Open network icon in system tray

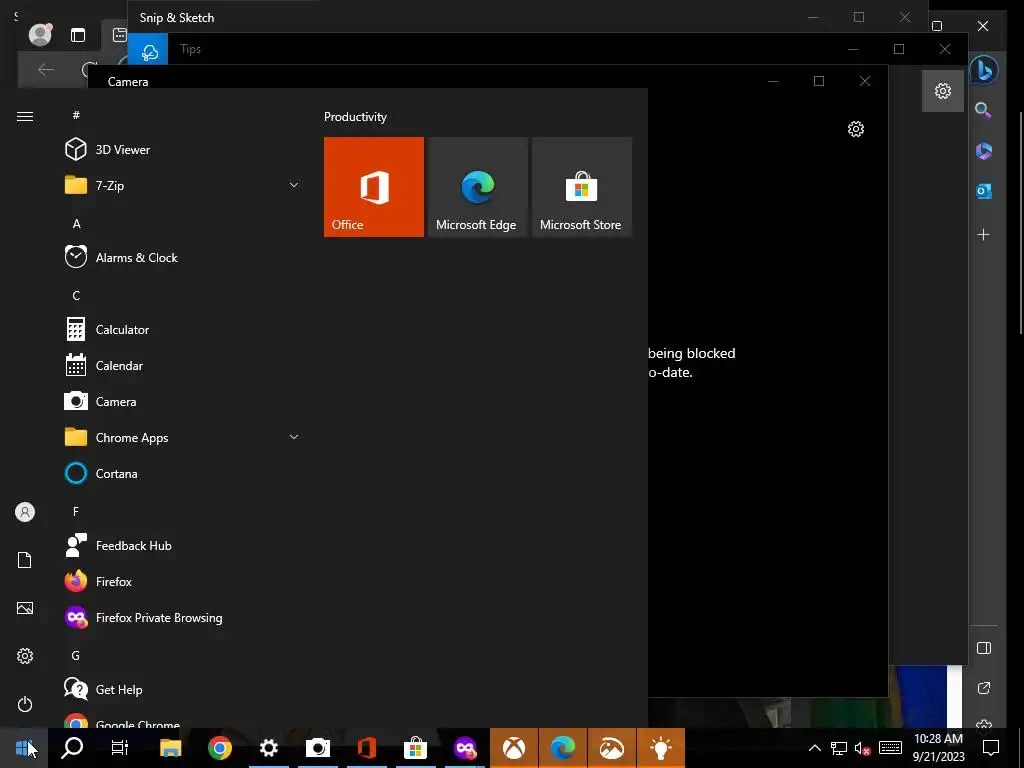(839, 748)
